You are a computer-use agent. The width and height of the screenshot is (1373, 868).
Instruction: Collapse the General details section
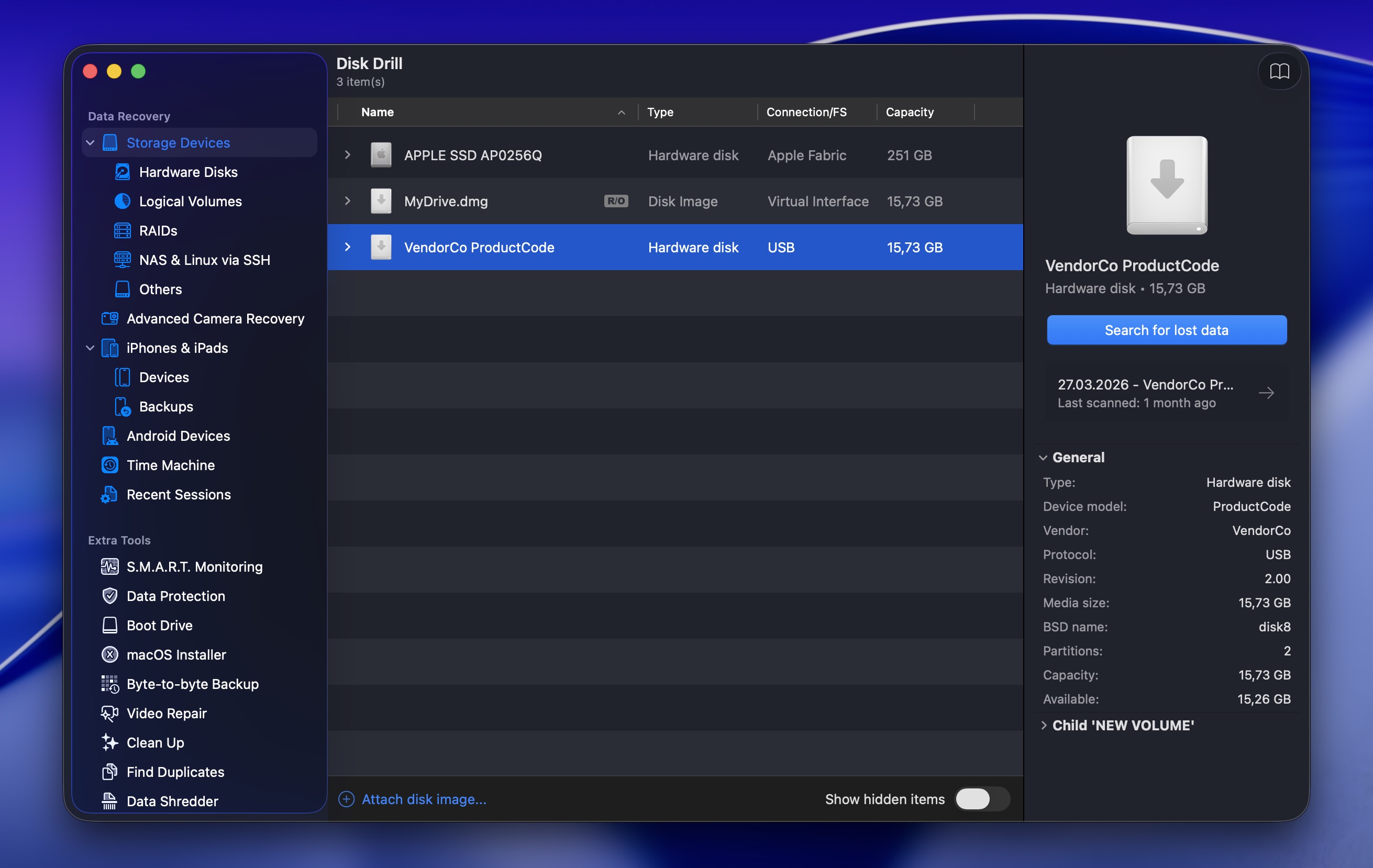tap(1043, 458)
